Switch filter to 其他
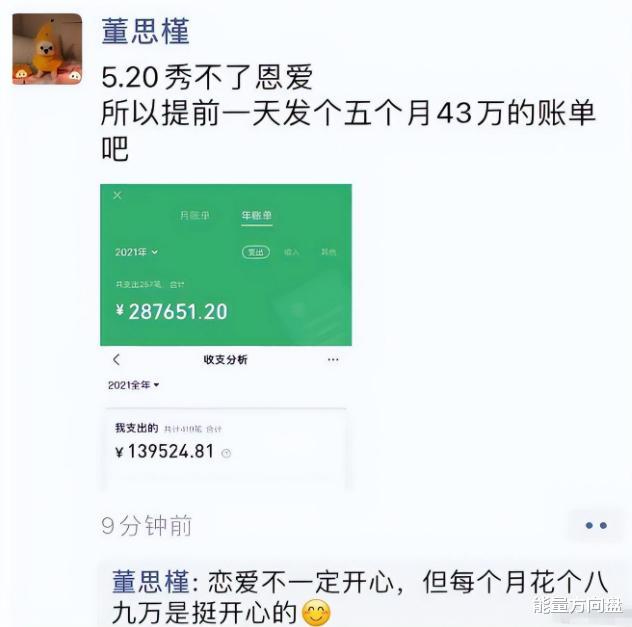Image resolution: width=632 pixels, height=627 pixels. 328,252
